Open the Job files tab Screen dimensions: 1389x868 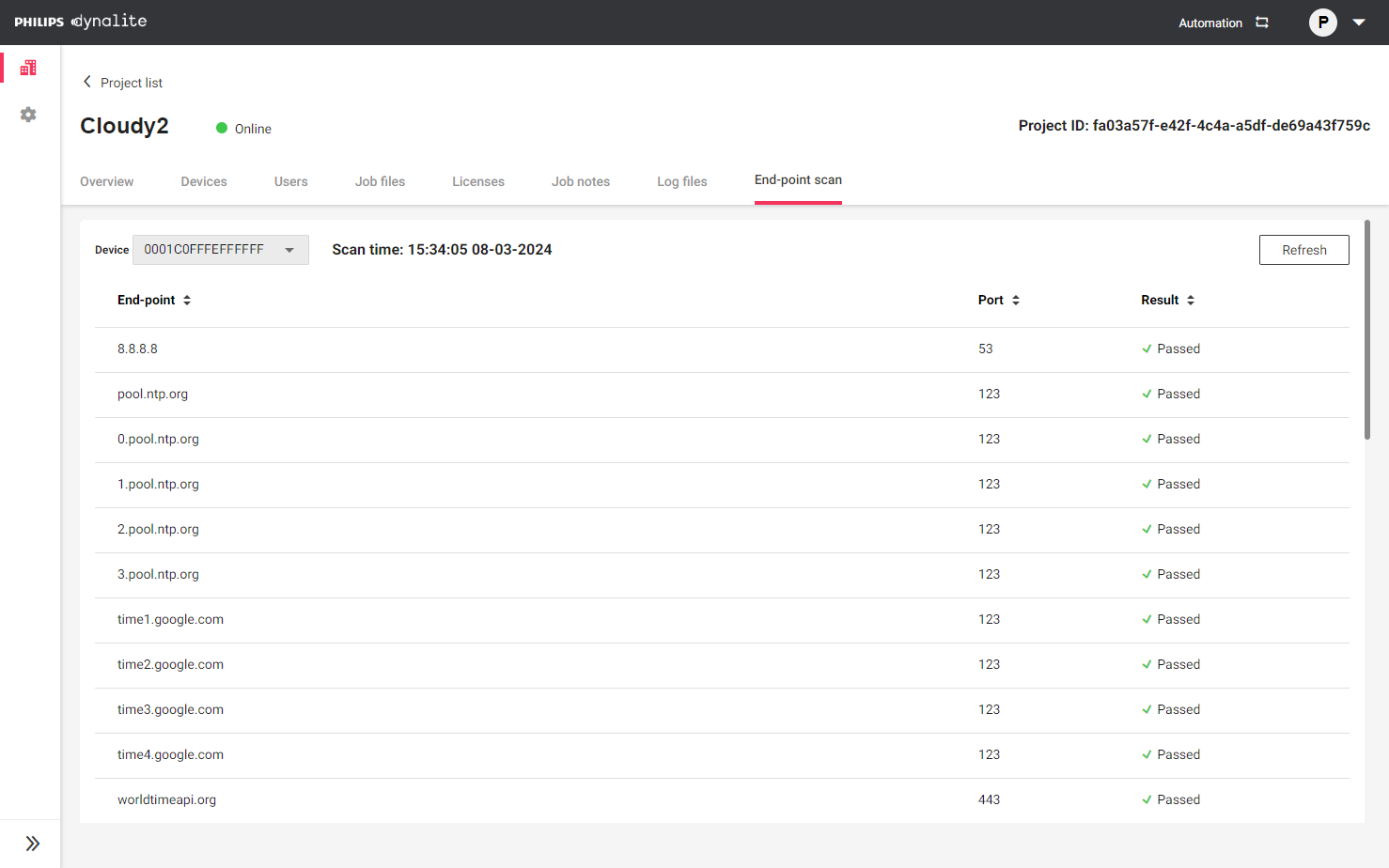[x=380, y=181]
